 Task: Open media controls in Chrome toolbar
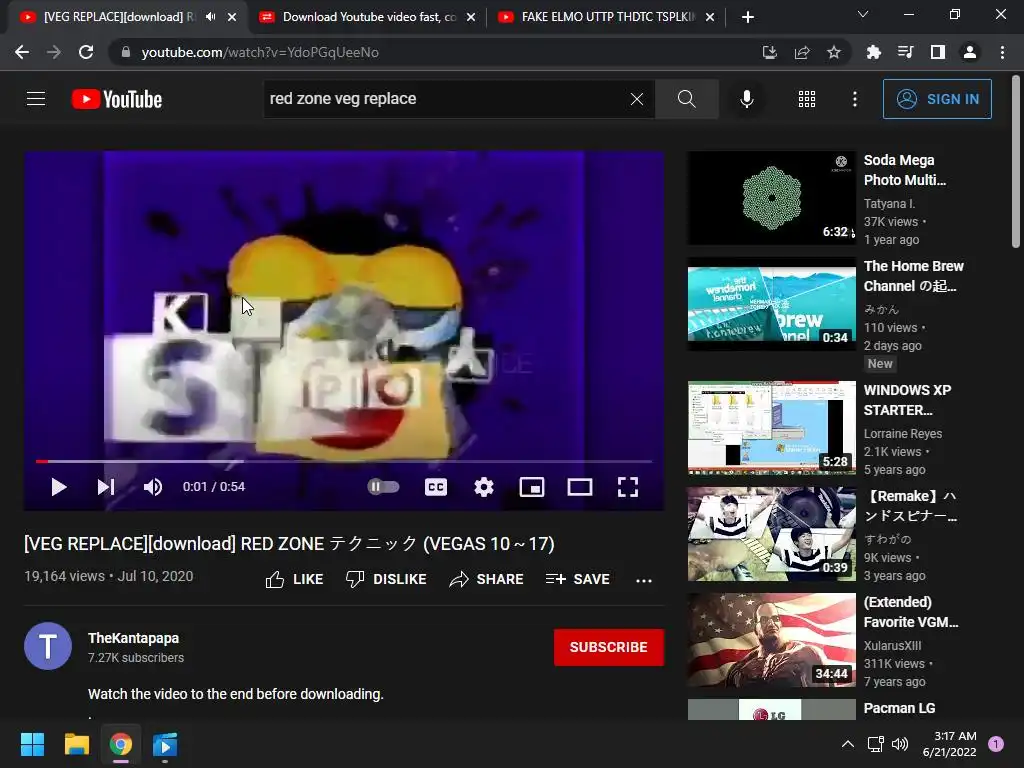click(905, 52)
